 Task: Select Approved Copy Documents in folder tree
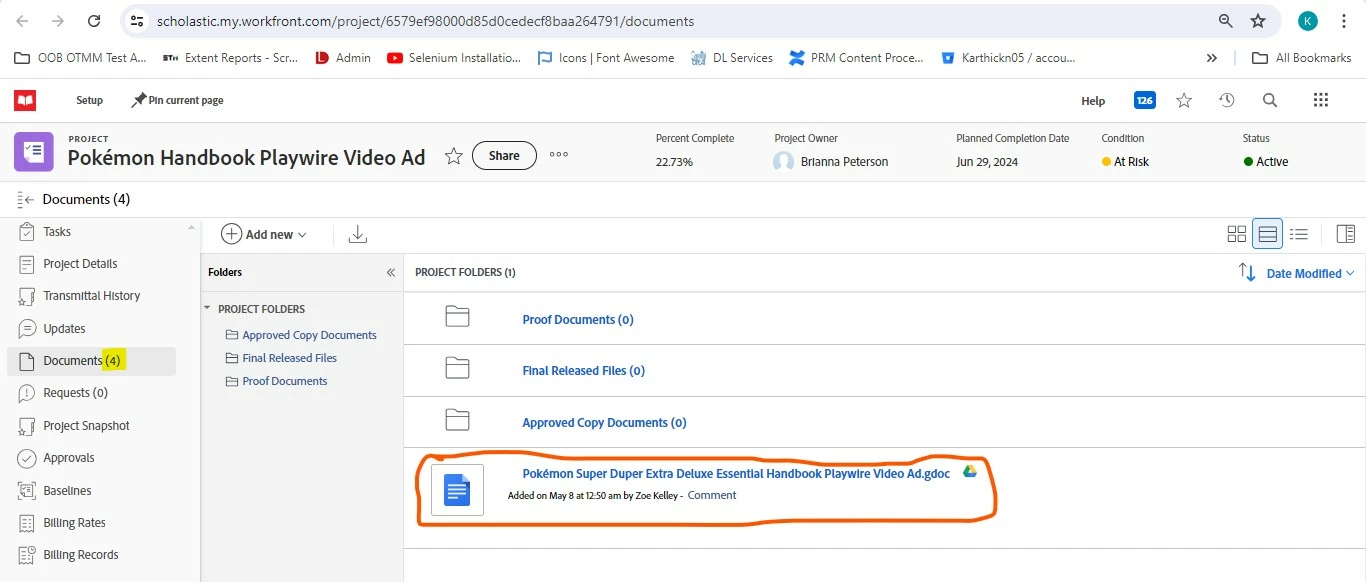tap(309, 335)
